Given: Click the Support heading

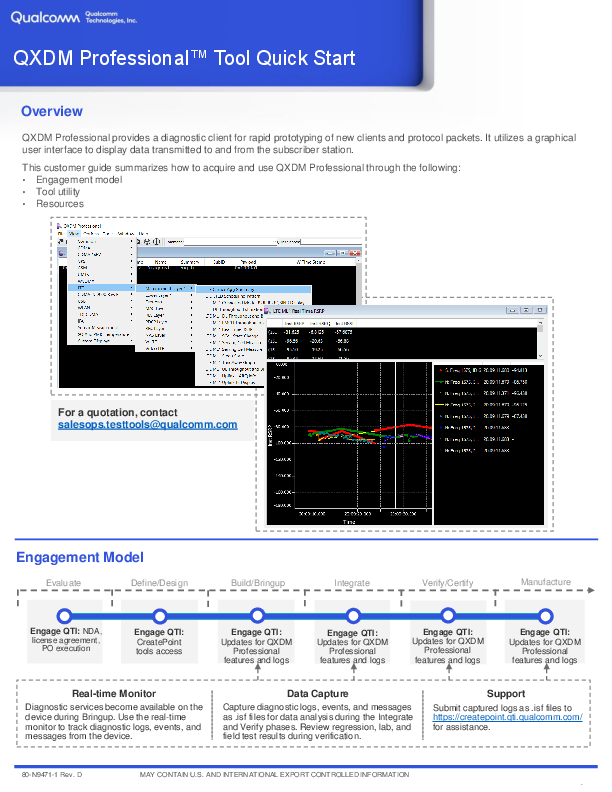Looking at the screenshot, I should point(506,694).
